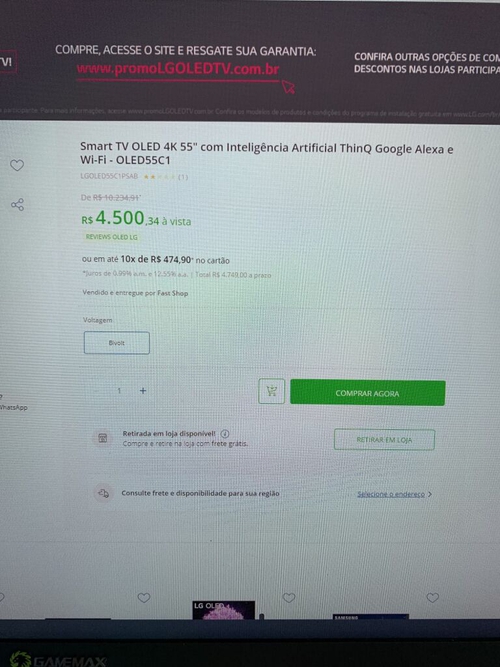500x667 pixels.
Task: Open the Selecione o endereço link
Action: point(391,494)
